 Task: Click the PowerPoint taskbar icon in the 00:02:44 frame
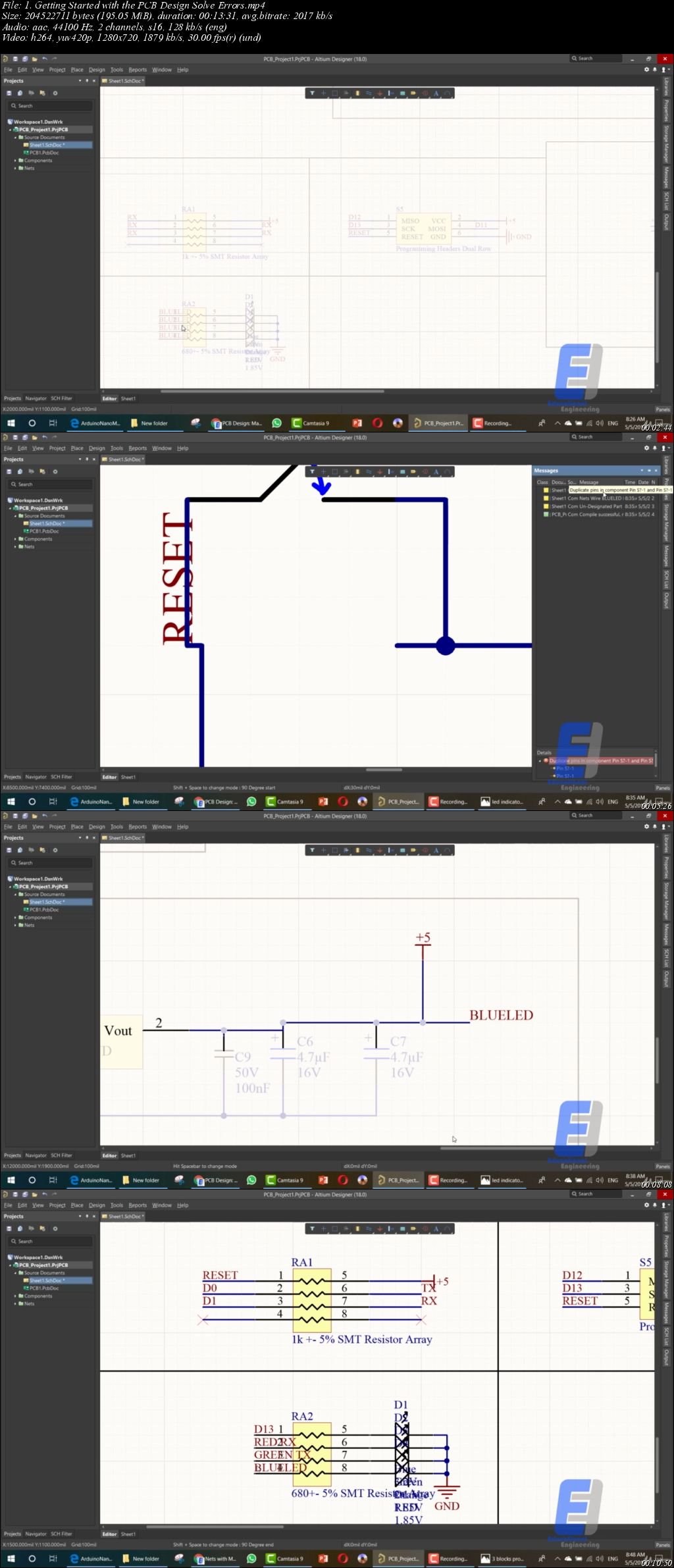click(357, 423)
